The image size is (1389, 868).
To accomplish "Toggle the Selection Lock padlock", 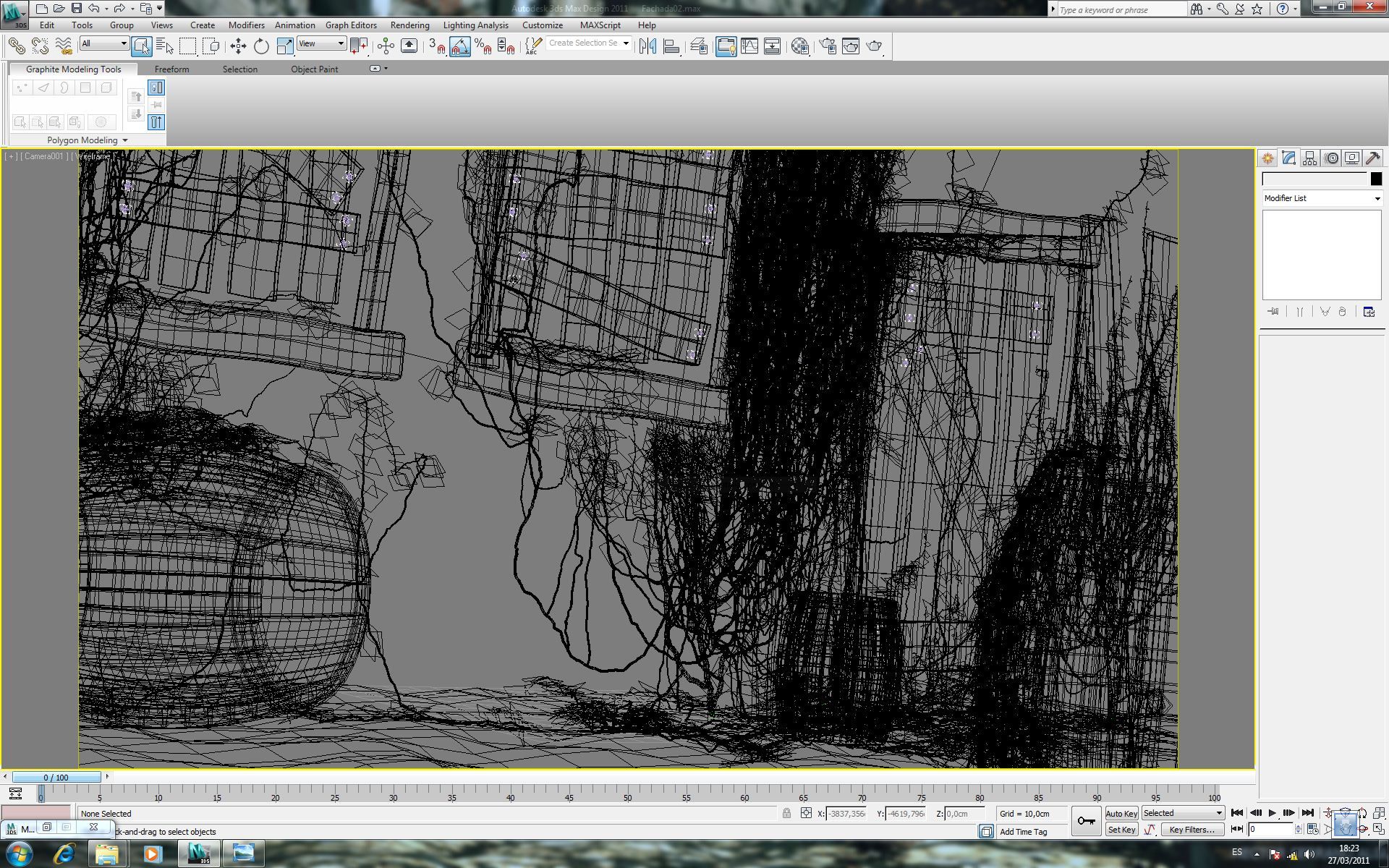I will point(786,814).
